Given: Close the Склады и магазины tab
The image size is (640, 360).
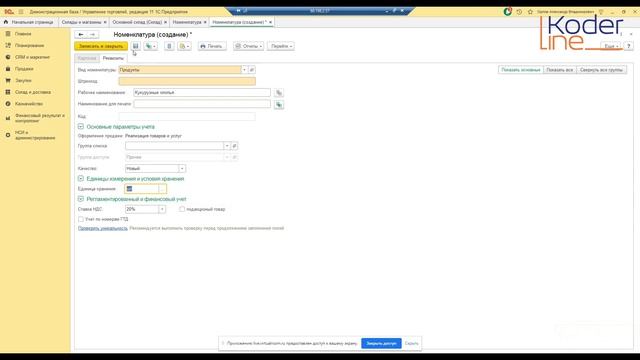Looking at the screenshot, I should coord(105,22).
